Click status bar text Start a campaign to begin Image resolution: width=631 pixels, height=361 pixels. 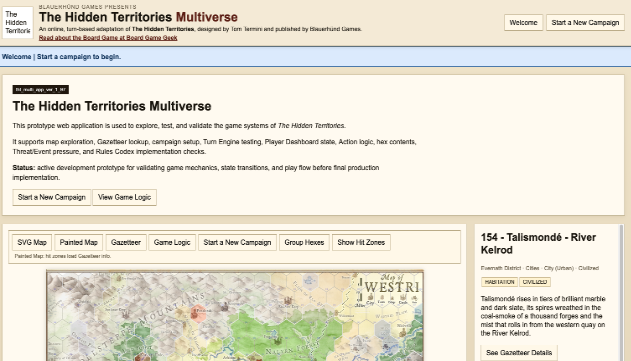point(79,57)
